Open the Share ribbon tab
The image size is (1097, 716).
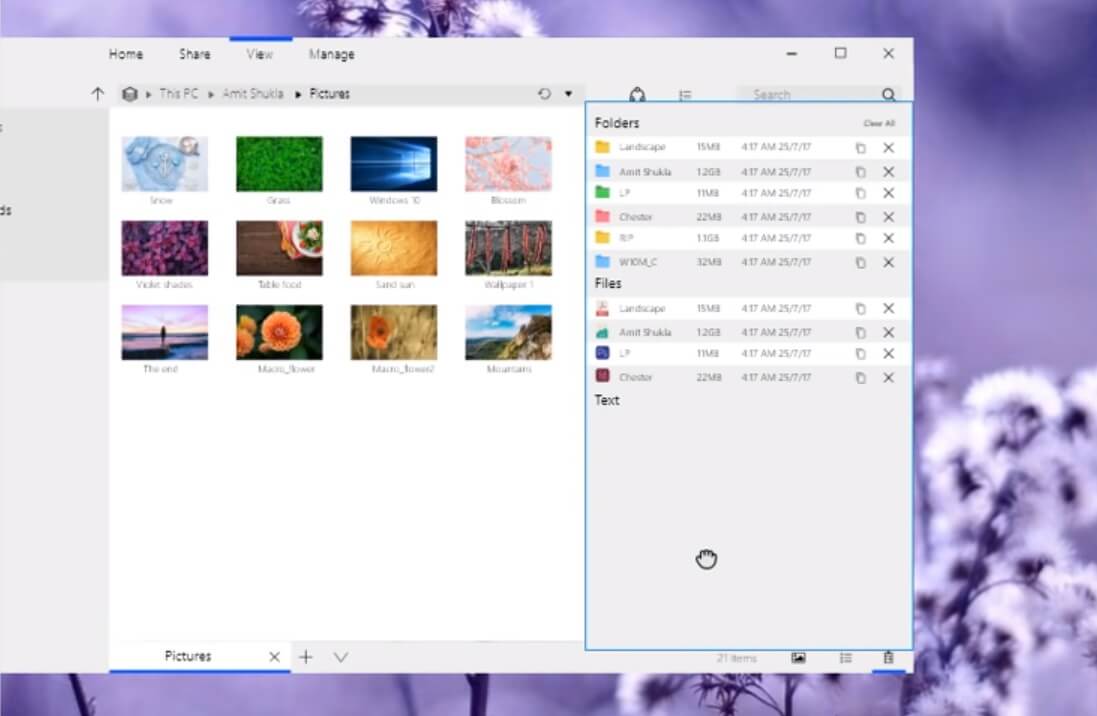[194, 54]
